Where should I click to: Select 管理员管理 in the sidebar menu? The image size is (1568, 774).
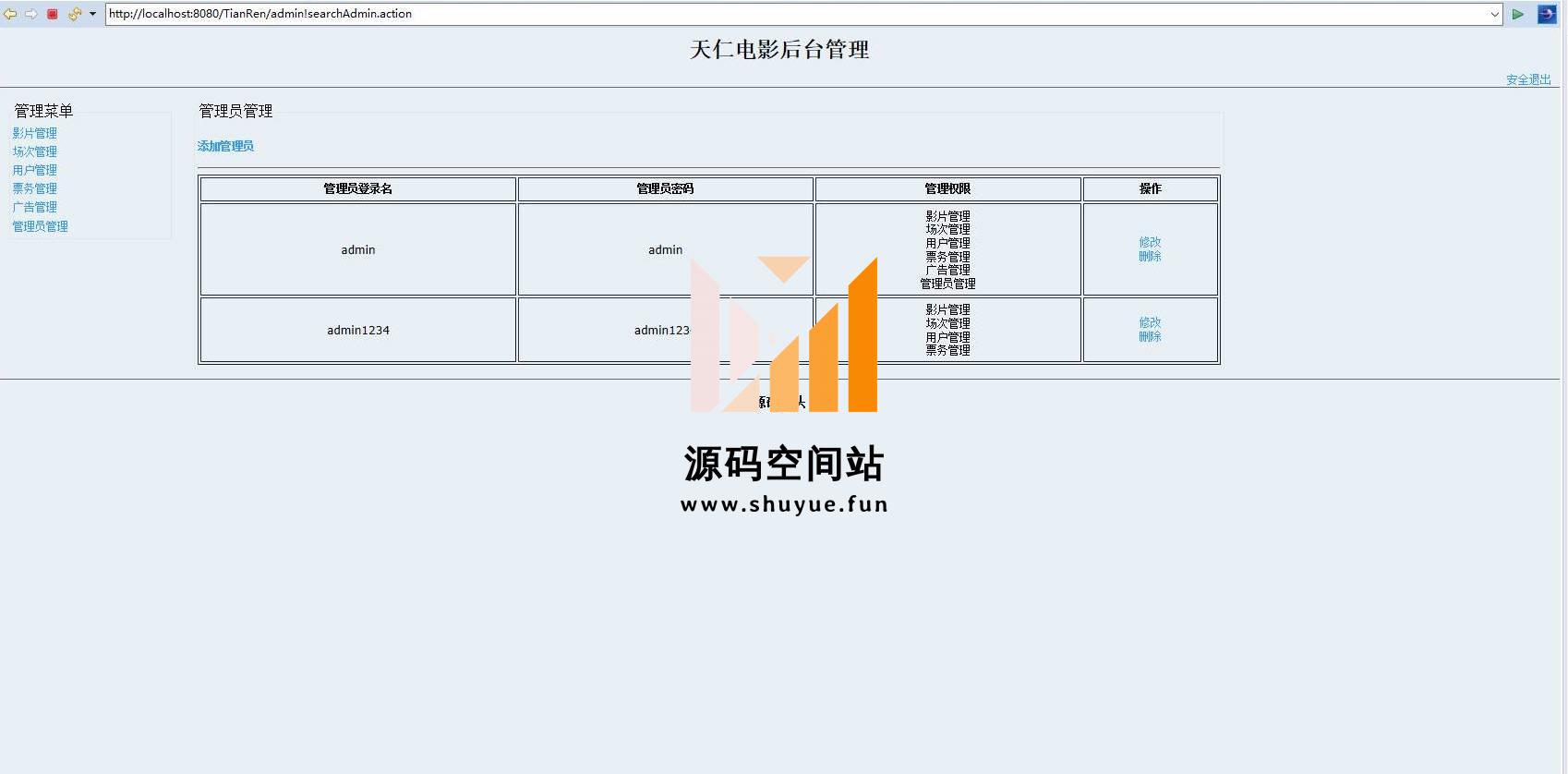(x=41, y=226)
